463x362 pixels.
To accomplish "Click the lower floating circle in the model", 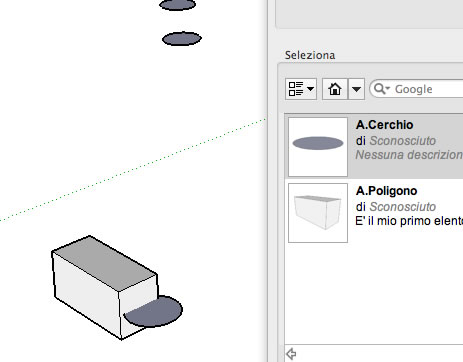I will pos(182,39).
